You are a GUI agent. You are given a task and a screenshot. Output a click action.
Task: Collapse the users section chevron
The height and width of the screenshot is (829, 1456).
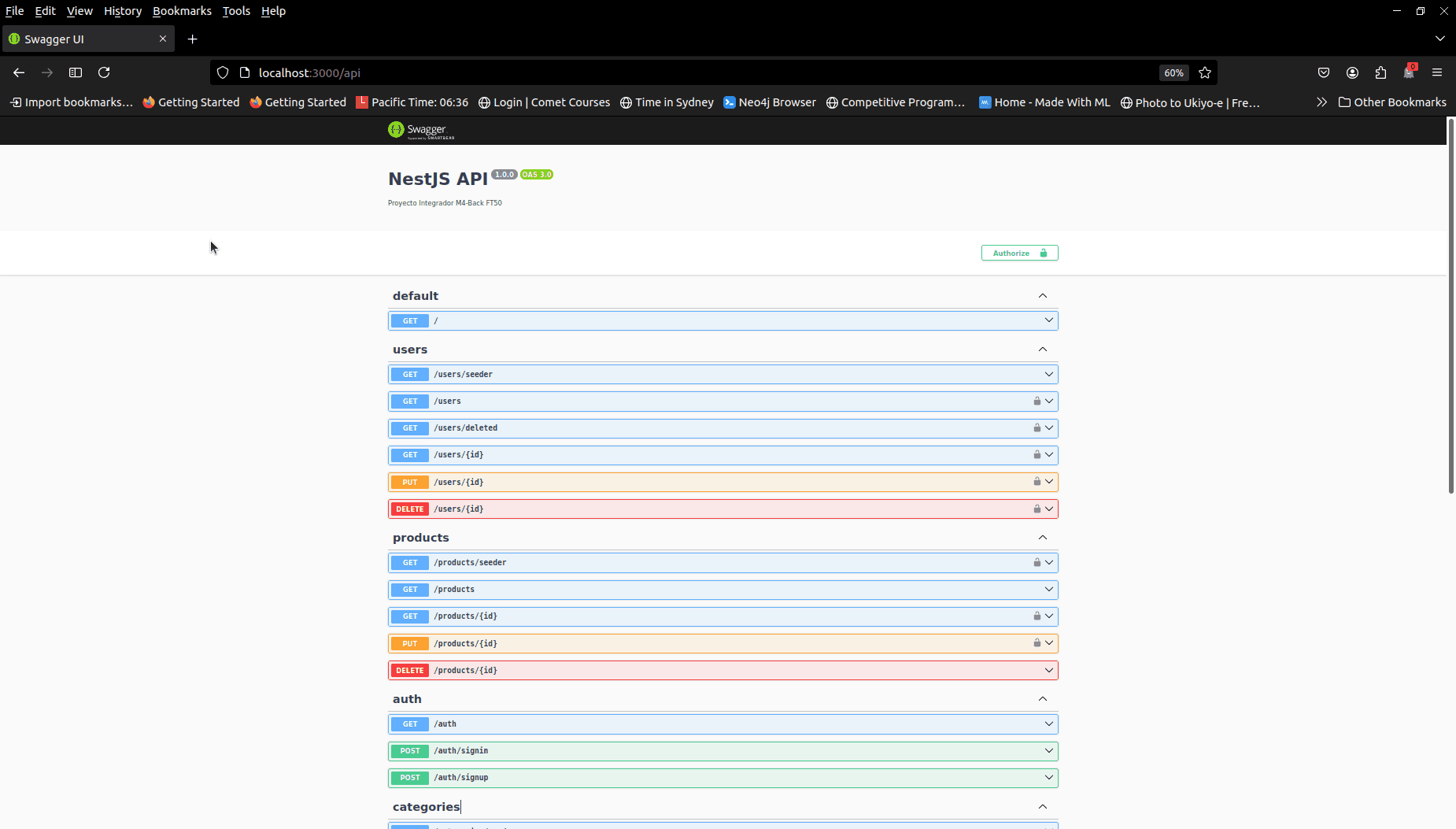(x=1040, y=349)
